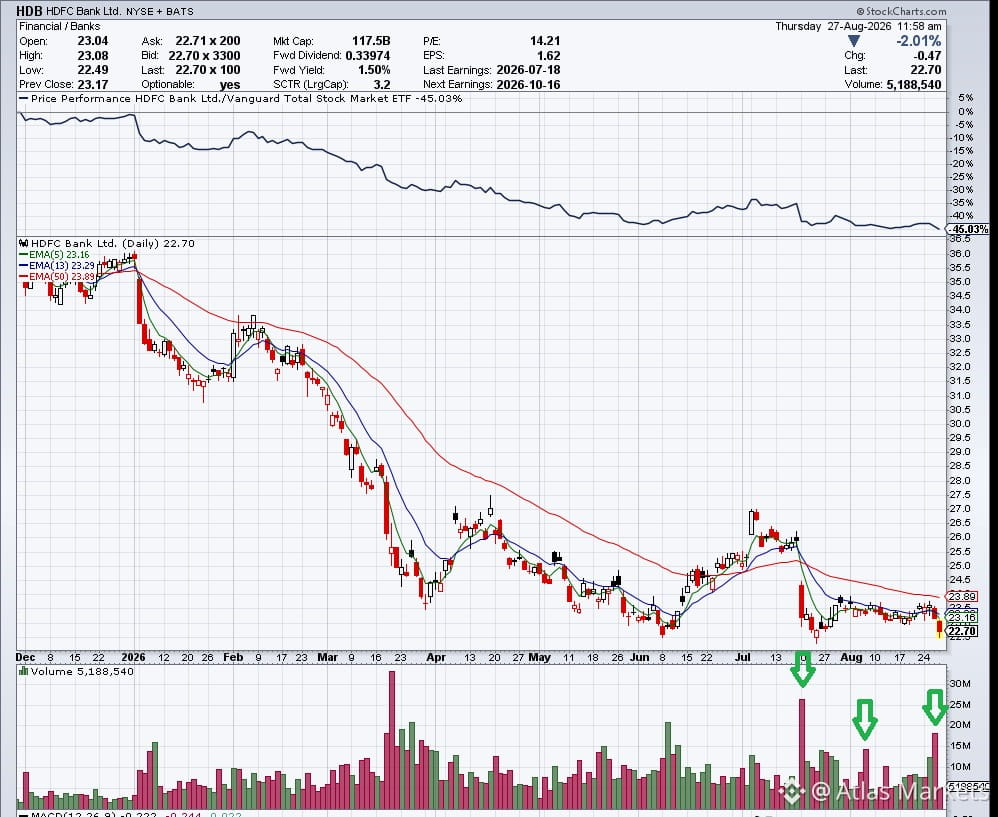This screenshot has height=817, width=998.
Task: Click the NYSE + BATS exchange label
Action: coord(159,11)
